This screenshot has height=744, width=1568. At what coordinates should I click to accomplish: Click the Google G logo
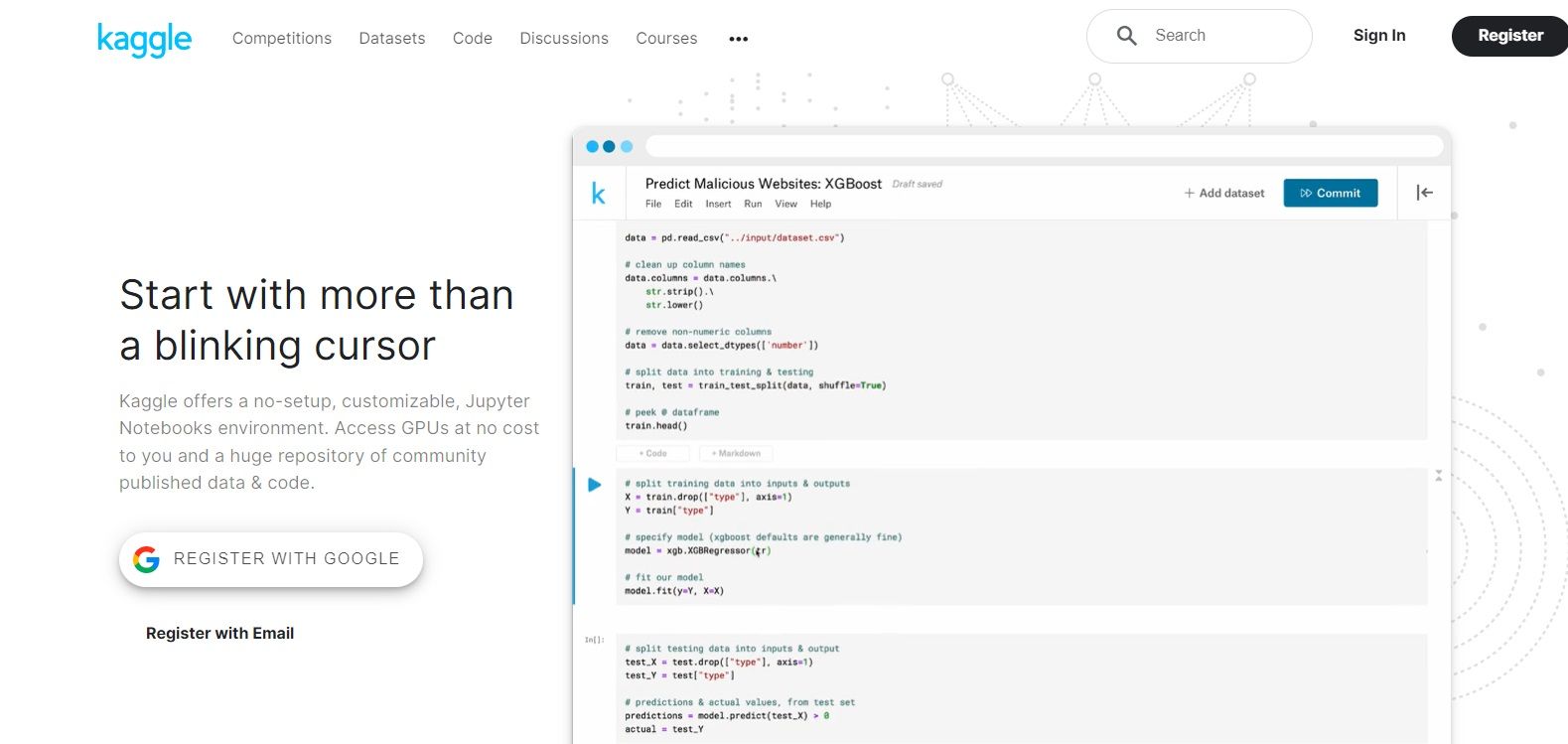pyautogui.click(x=147, y=559)
